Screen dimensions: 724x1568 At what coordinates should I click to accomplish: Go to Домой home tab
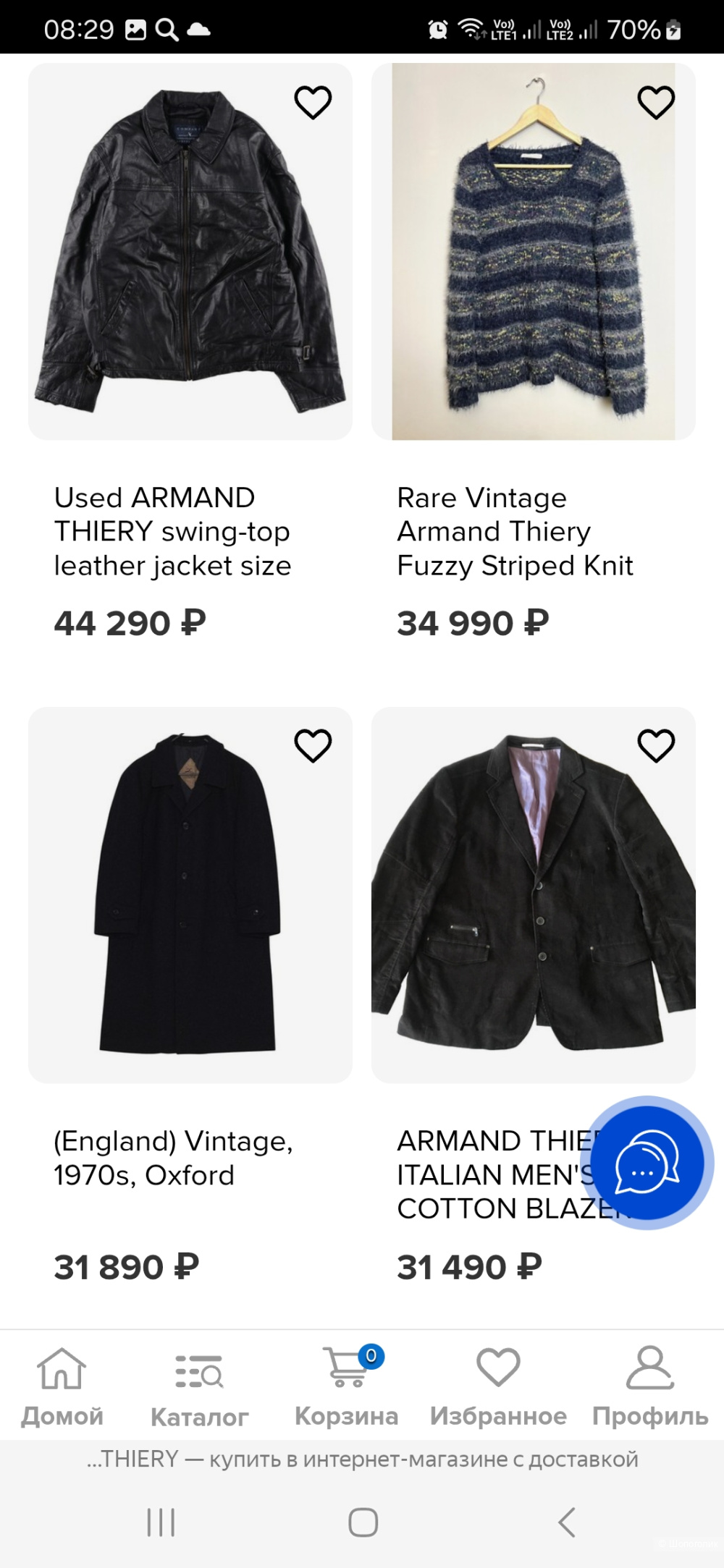[62, 1386]
